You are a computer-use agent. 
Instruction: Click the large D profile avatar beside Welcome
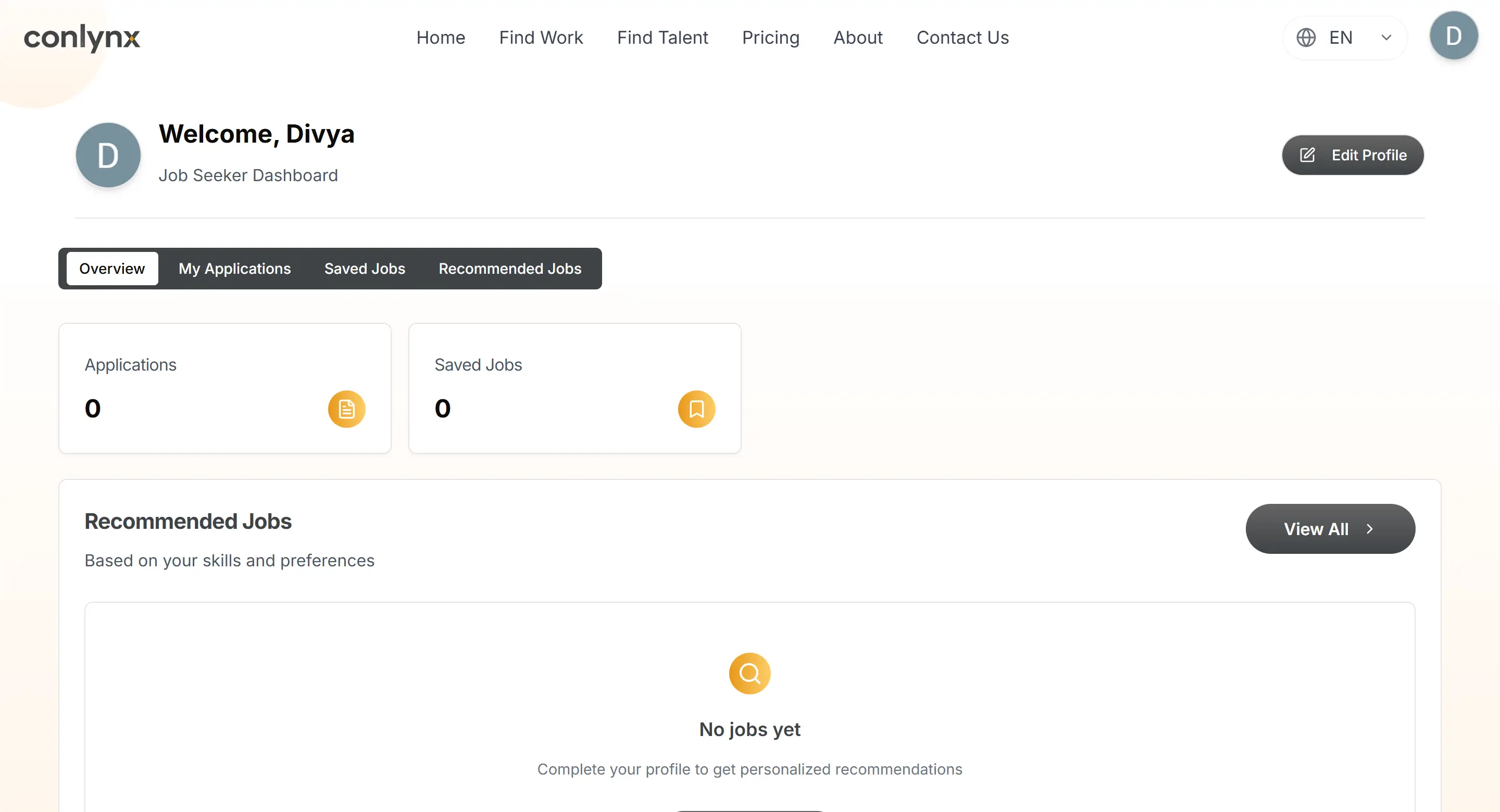(108, 155)
